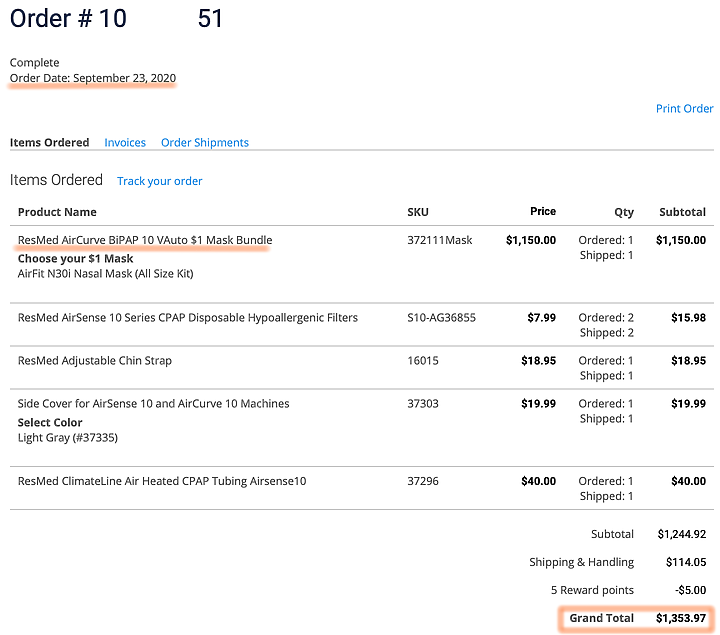Open the Order Shipments tab

[205, 143]
